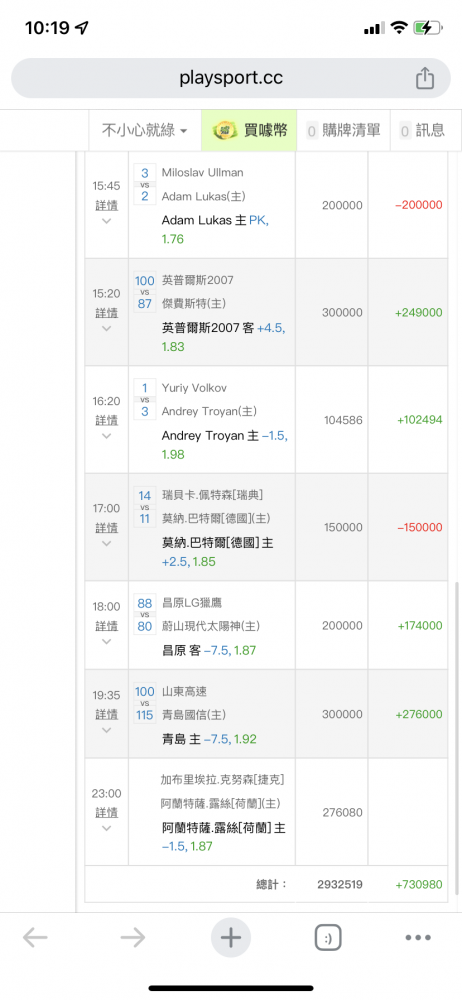Tap the green coin icon beside 買噱幣

click(x=225, y=131)
